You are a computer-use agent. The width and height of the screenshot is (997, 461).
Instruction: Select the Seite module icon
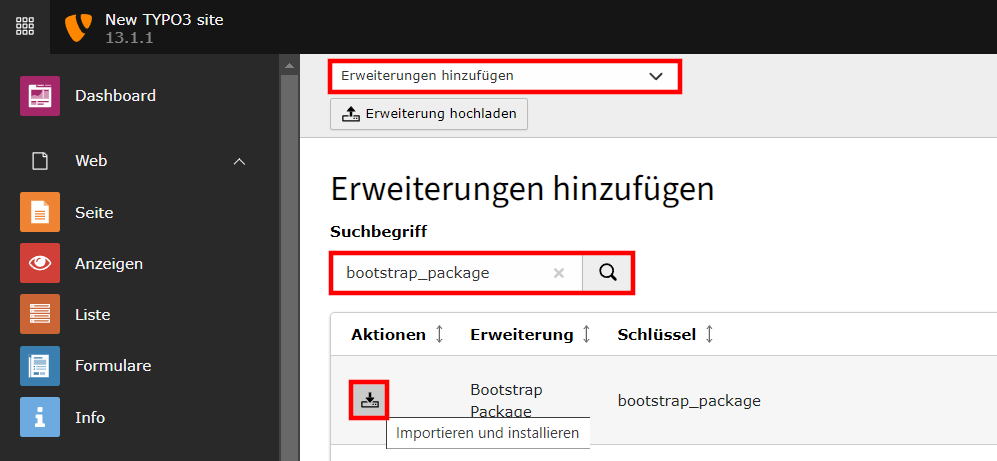pos(40,212)
